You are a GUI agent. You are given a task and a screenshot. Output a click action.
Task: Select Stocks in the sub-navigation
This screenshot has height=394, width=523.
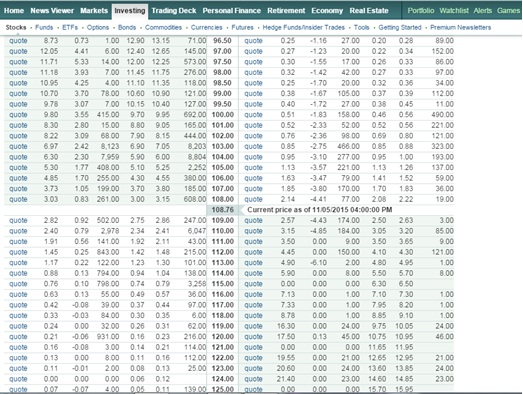[16, 27]
